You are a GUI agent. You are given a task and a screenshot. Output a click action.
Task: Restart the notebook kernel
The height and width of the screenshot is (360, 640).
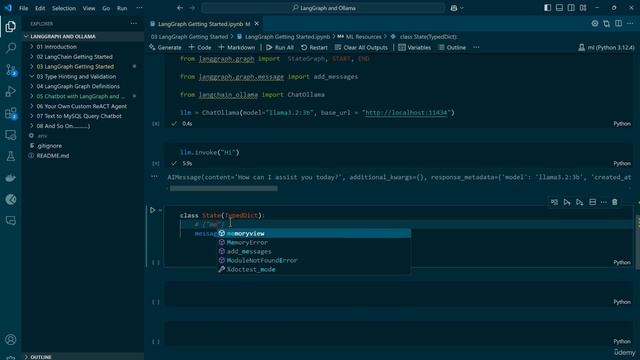click(314, 47)
